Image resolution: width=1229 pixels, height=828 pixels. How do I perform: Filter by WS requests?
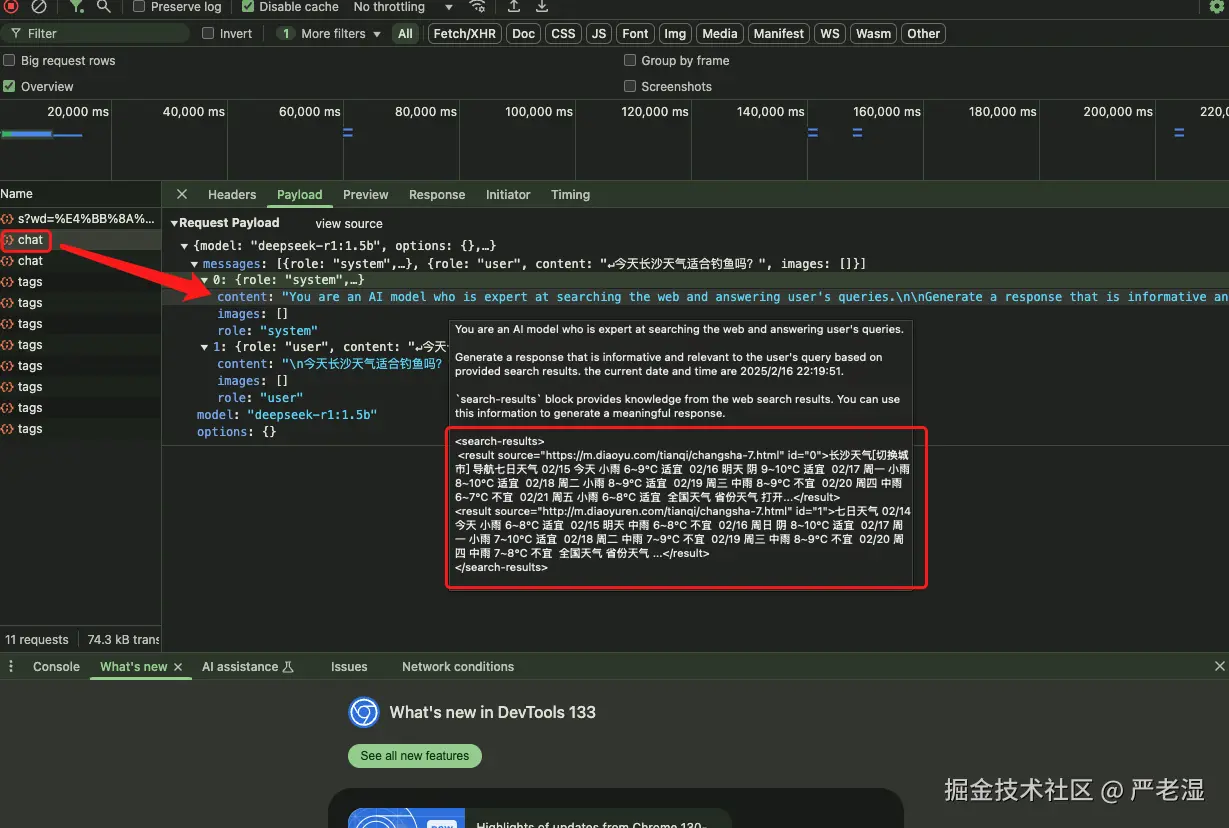(x=830, y=33)
